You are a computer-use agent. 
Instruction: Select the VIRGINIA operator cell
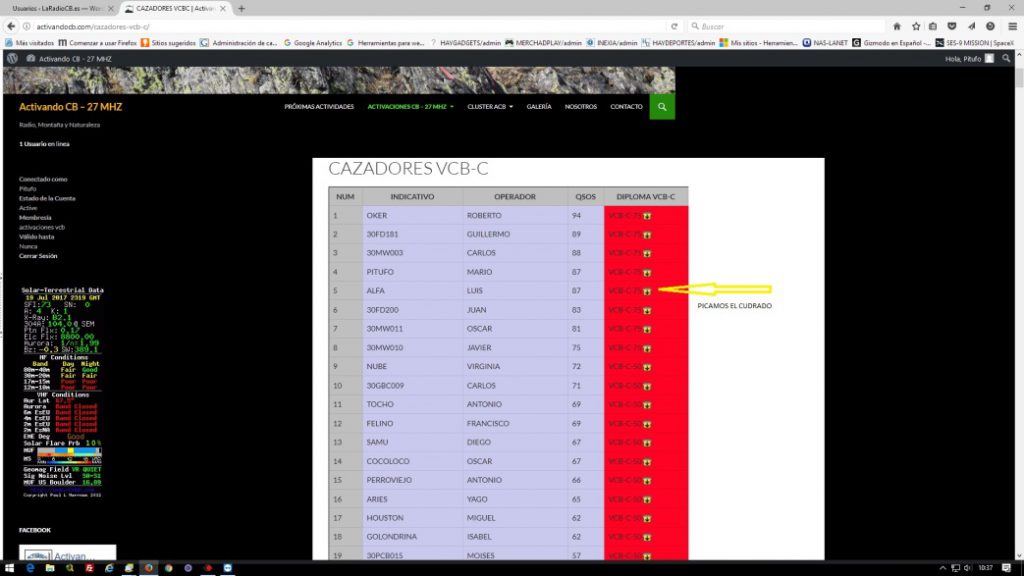[515, 366]
